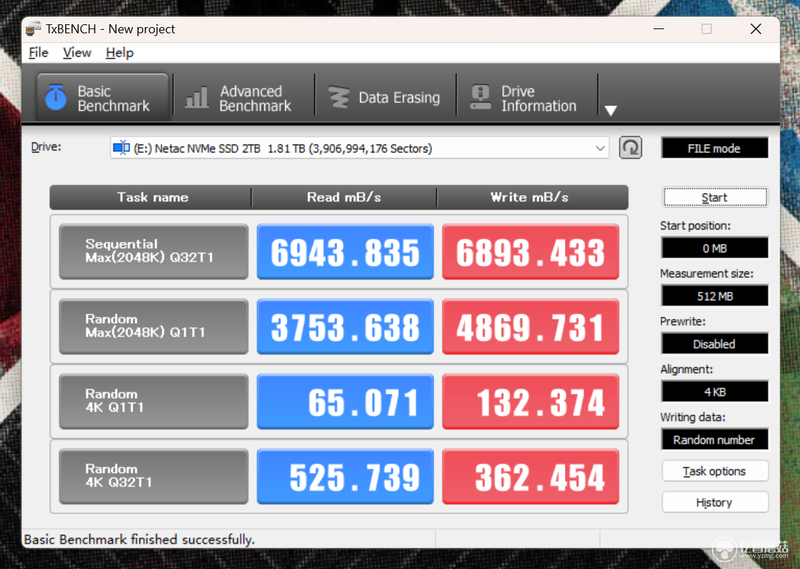This screenshot has height=569, width=800.
Task: Select Random 4K Q1T1 task
Action: point(154,402)
